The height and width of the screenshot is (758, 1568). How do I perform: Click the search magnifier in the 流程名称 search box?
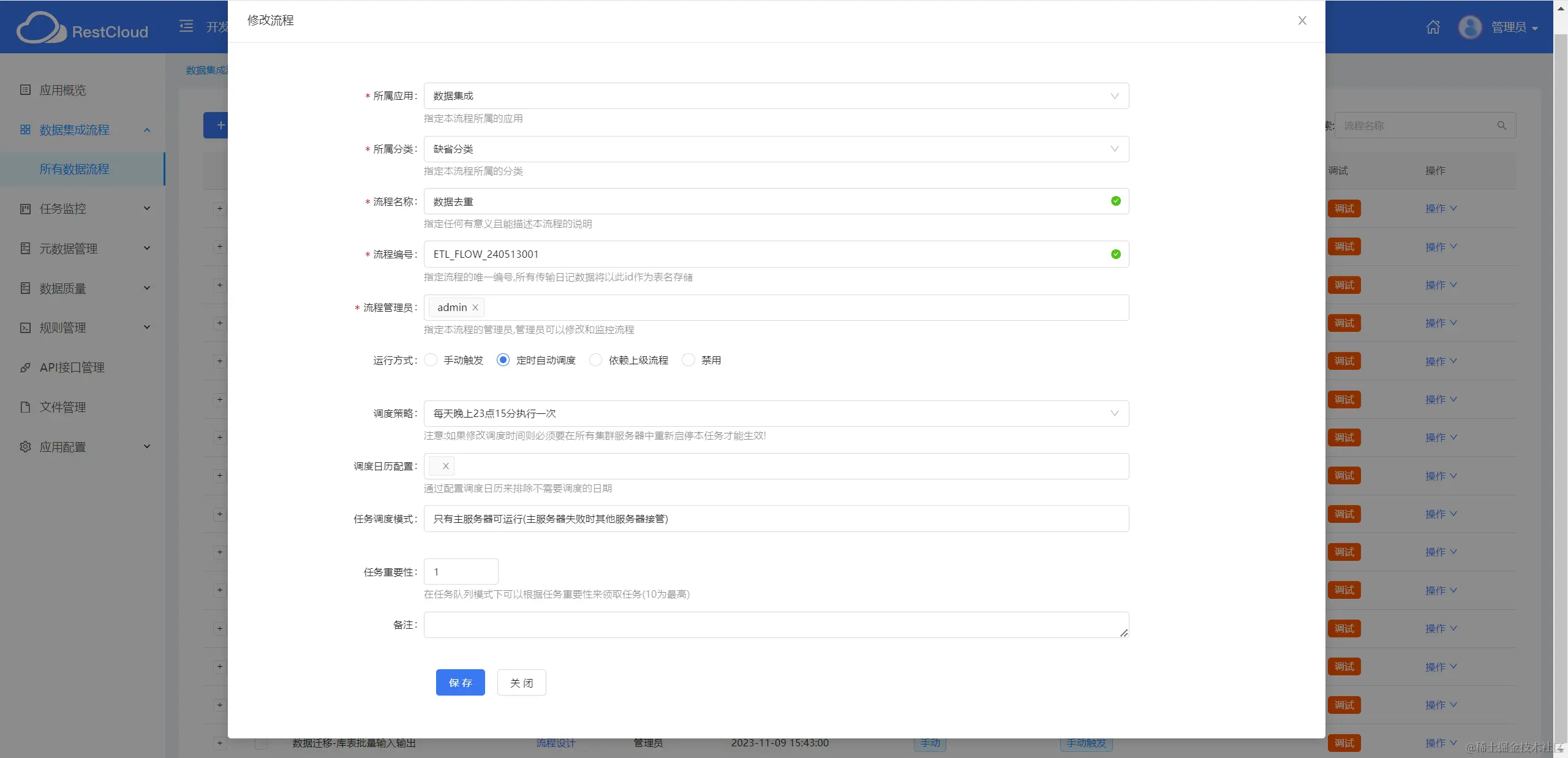[x=1501, y=126]
